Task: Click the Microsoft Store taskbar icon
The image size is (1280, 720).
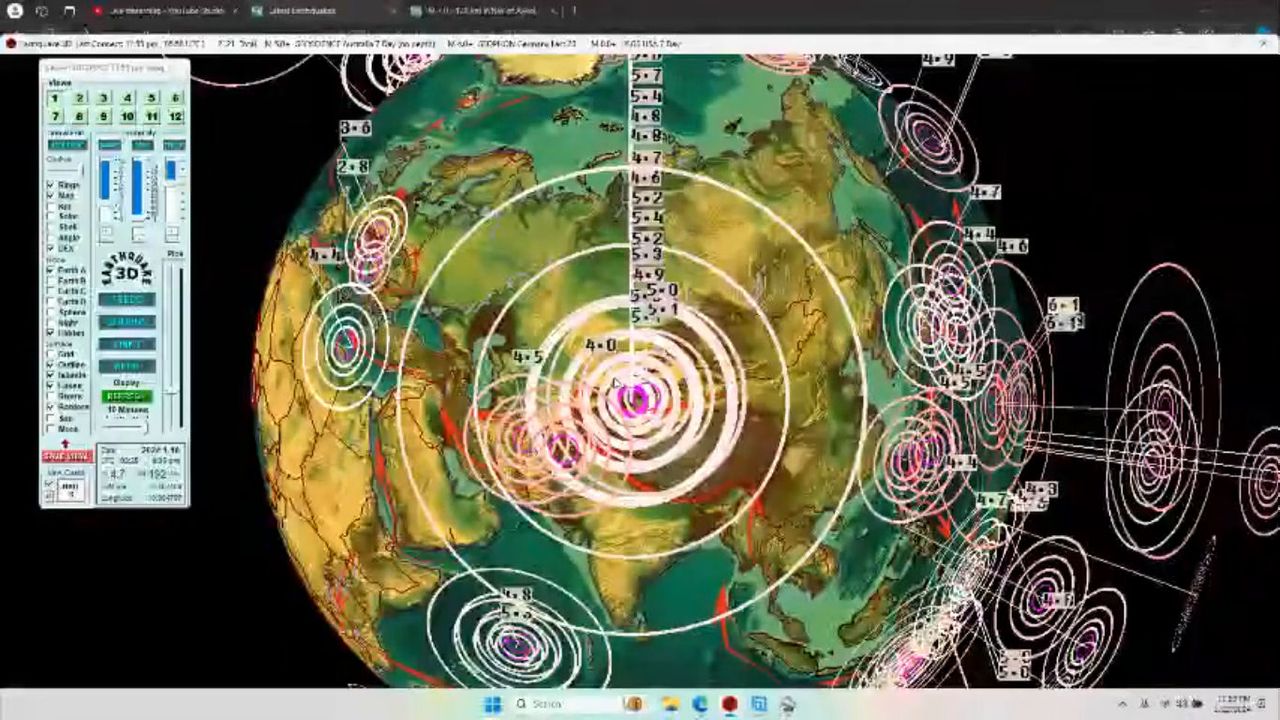Action: point(759,705)
